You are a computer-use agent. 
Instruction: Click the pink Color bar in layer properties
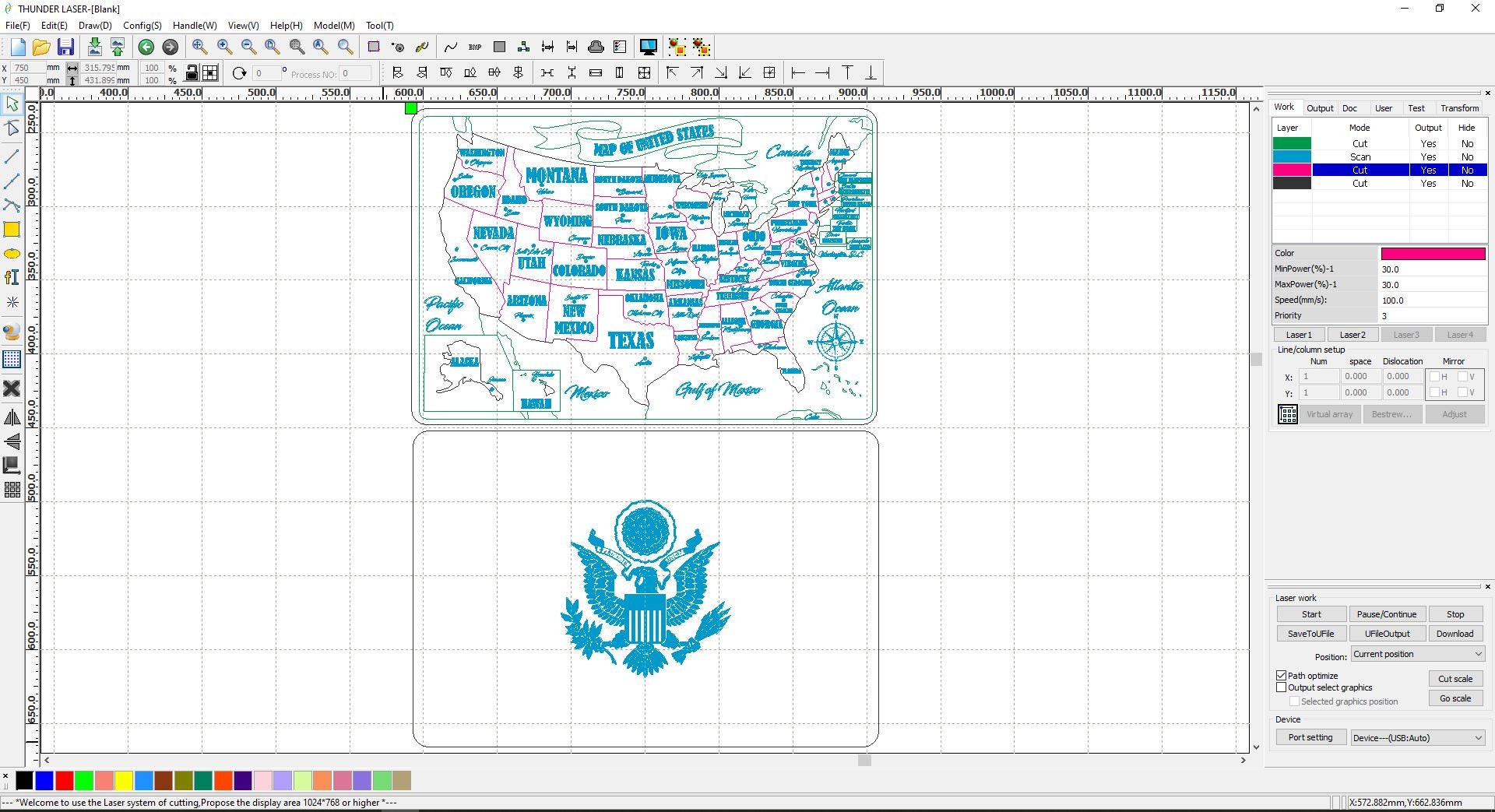click(1433, 253)
